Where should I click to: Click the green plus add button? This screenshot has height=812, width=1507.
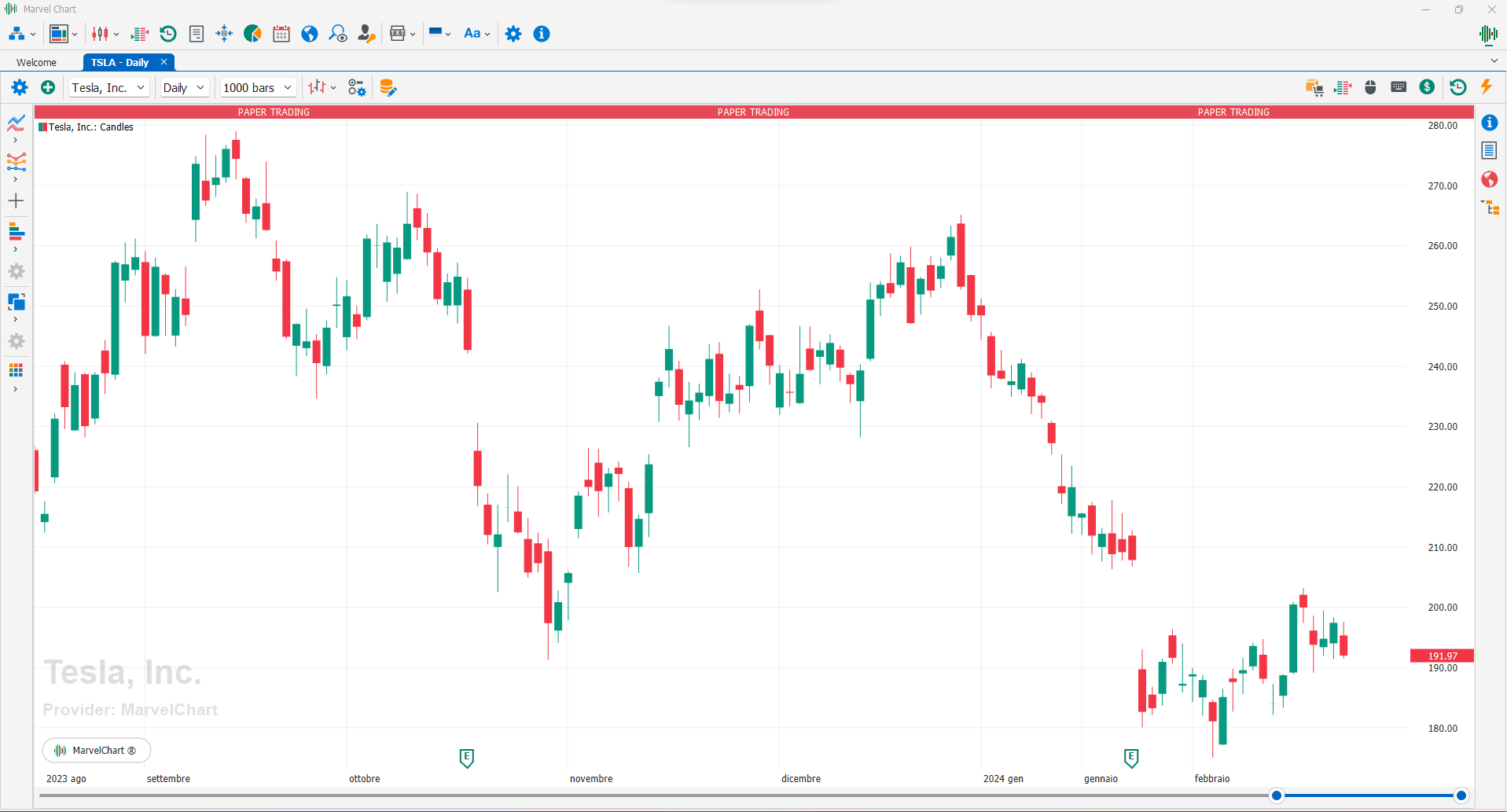(x=48, y=87)
